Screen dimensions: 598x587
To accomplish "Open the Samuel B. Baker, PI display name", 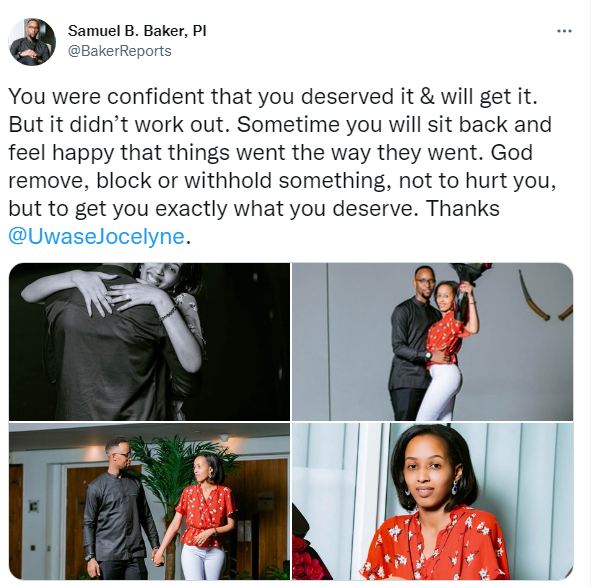I will click(137, 31).
